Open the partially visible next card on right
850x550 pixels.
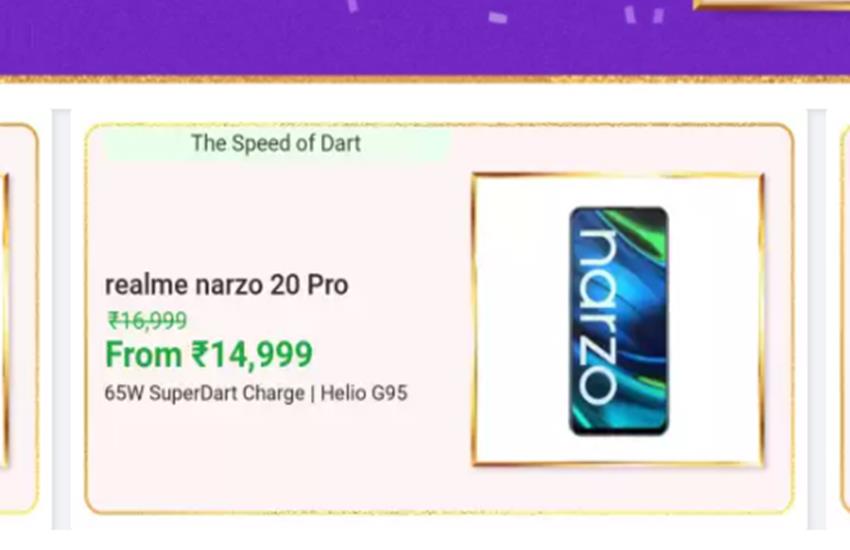pyautogui.click(x=845, y=319)
